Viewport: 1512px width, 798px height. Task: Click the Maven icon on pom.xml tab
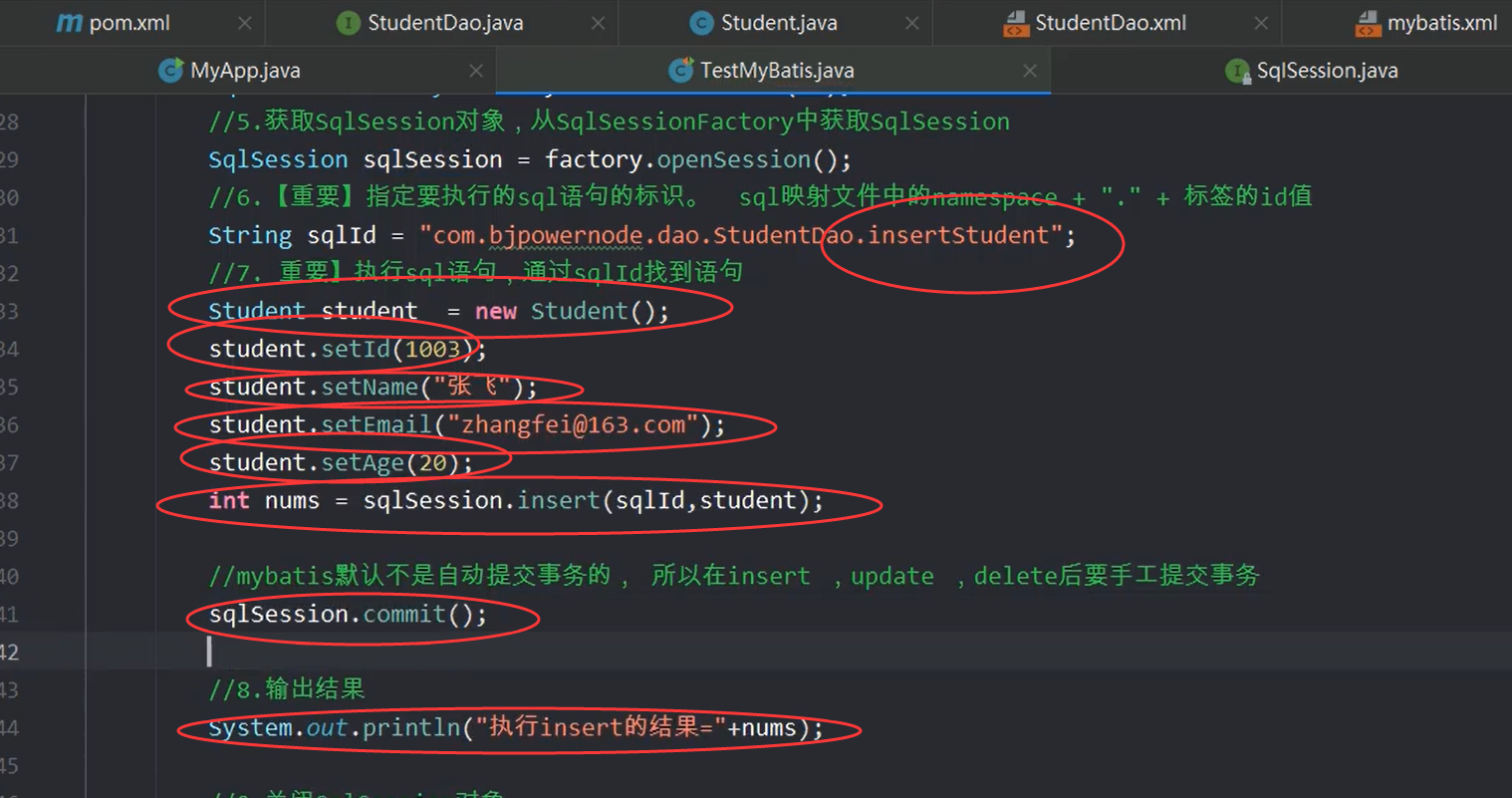click(68, 22)
